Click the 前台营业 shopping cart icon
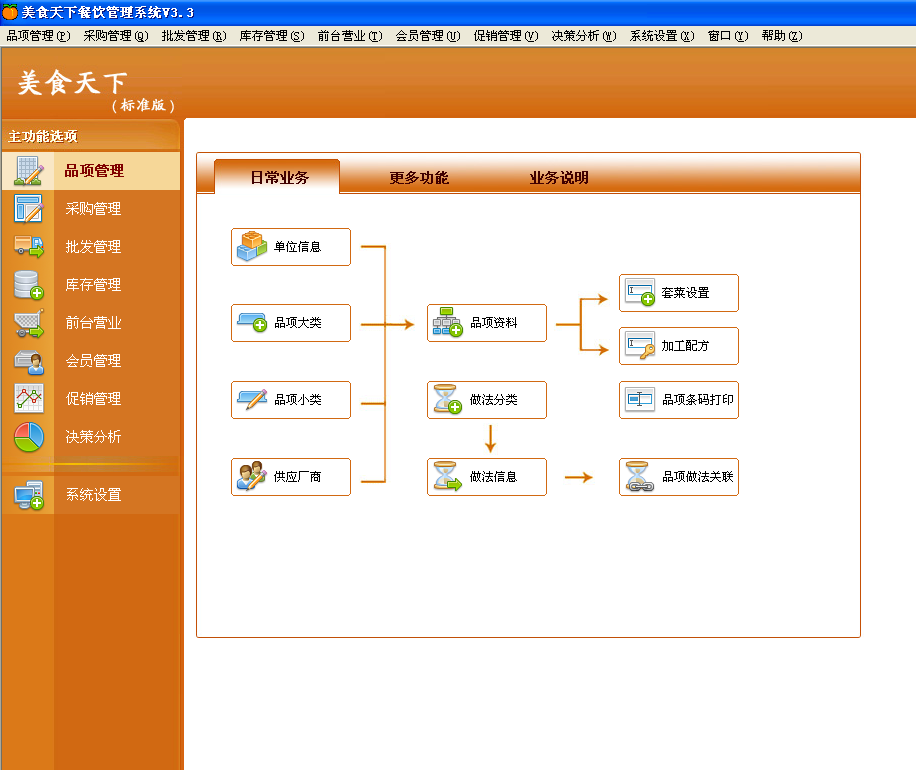Screen dimensions: 916x770 28,323
